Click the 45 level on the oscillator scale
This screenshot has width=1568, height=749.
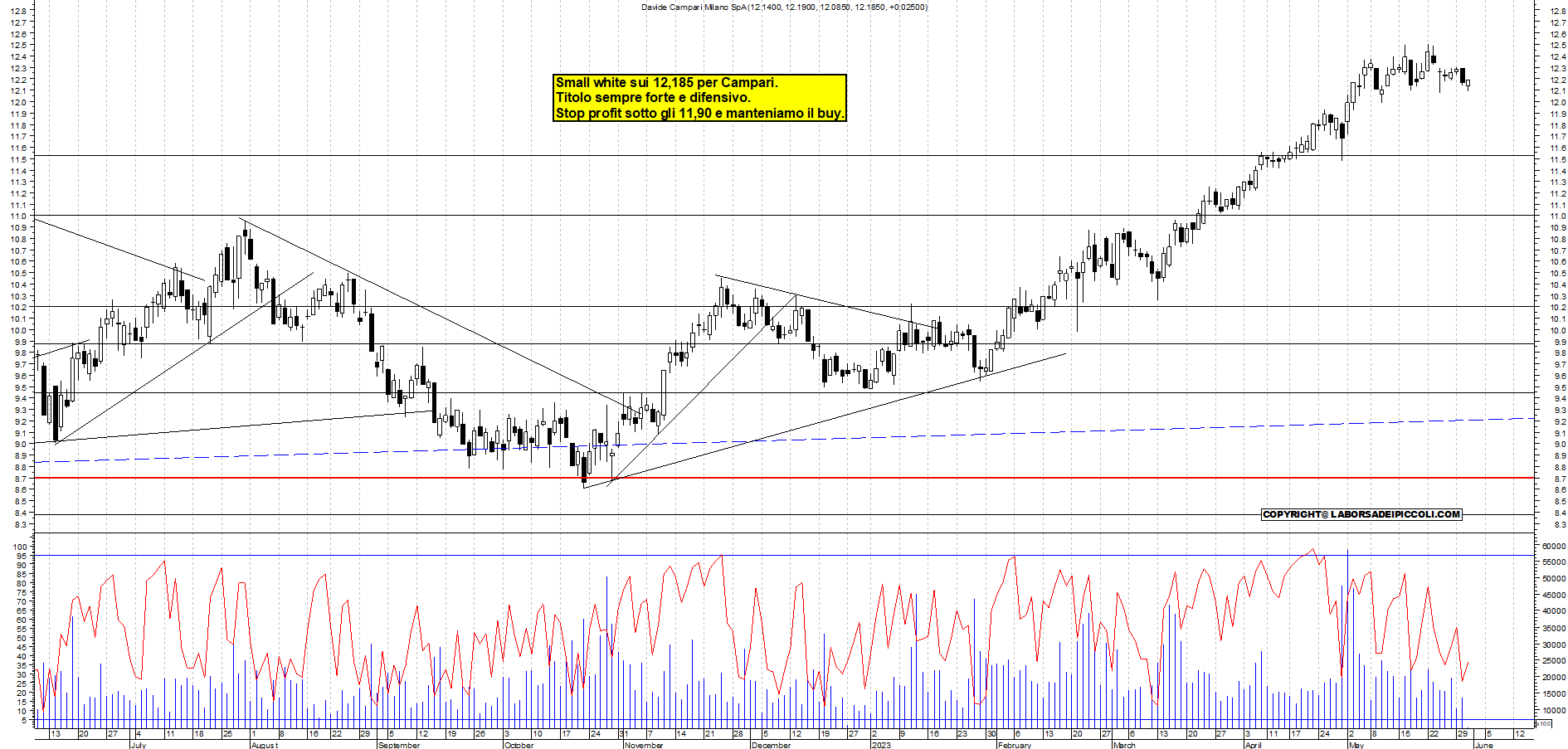22,647
